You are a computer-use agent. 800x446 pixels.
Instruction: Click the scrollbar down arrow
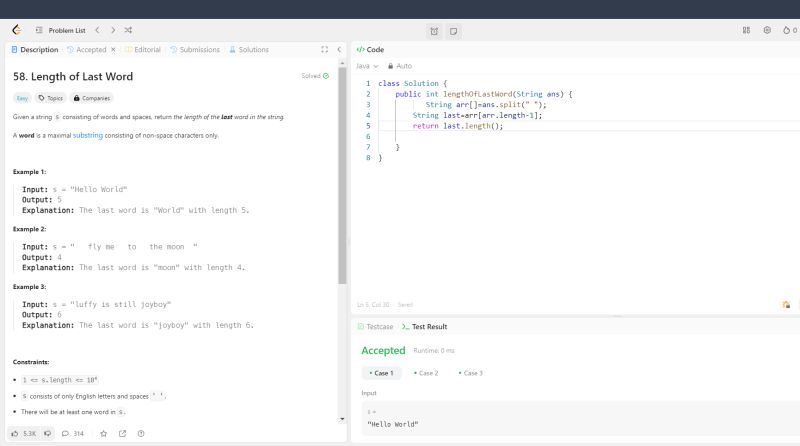pos(342,419)
